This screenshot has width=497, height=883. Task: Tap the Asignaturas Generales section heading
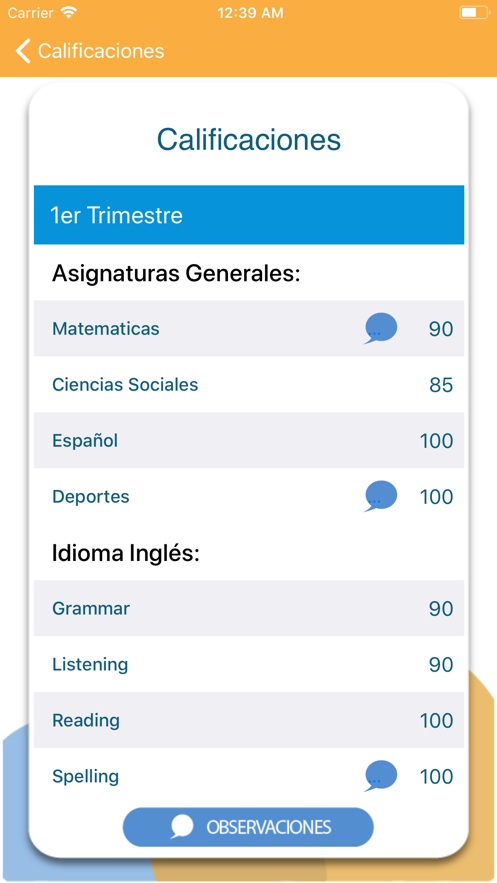click(x=176, y=274)
